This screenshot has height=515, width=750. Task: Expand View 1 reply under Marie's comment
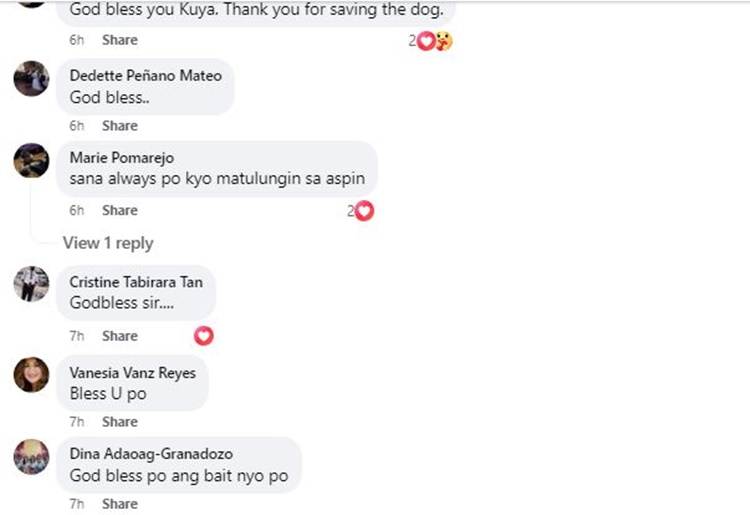[x=108, y=243]
